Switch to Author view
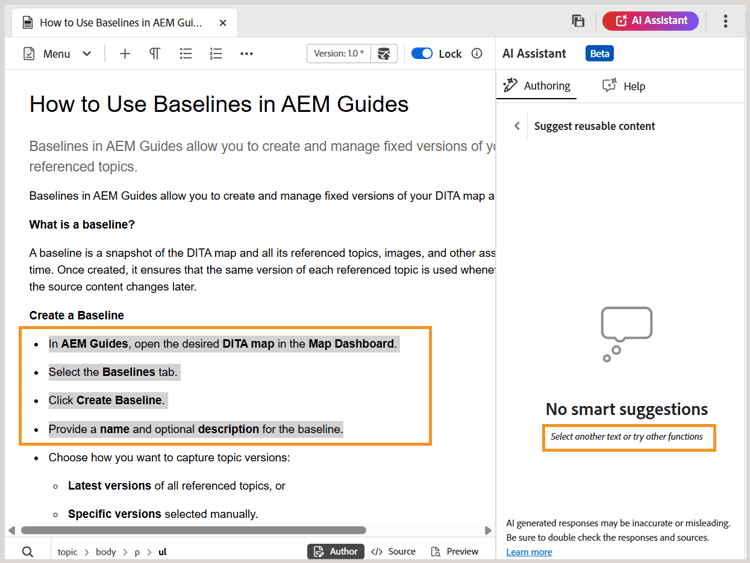750x563 pixels. (x=335, y=552)
